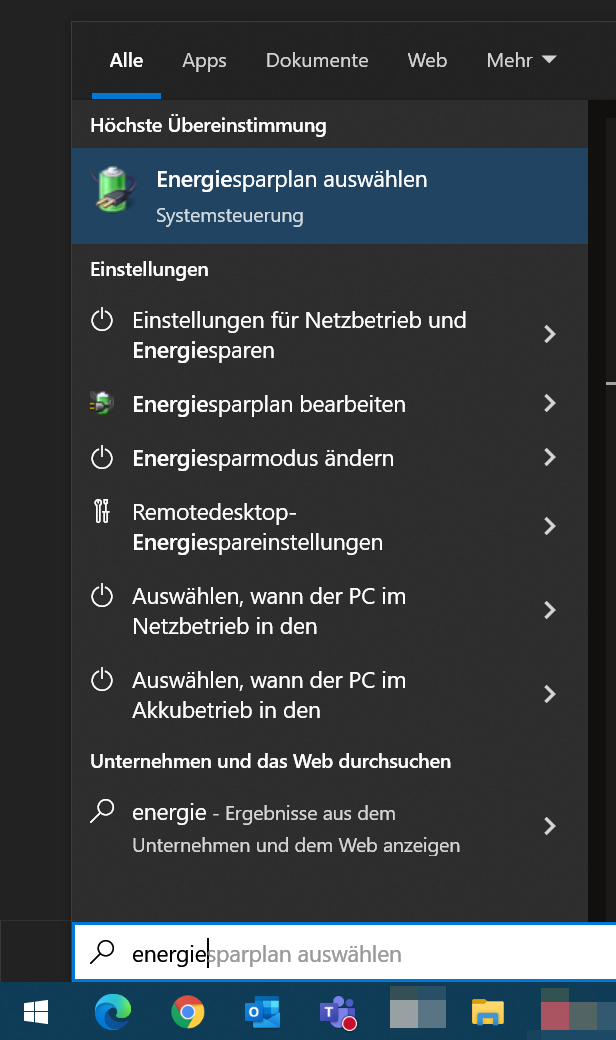Expand arrow for Energiesparplan bearbeiten

(549, 404)
